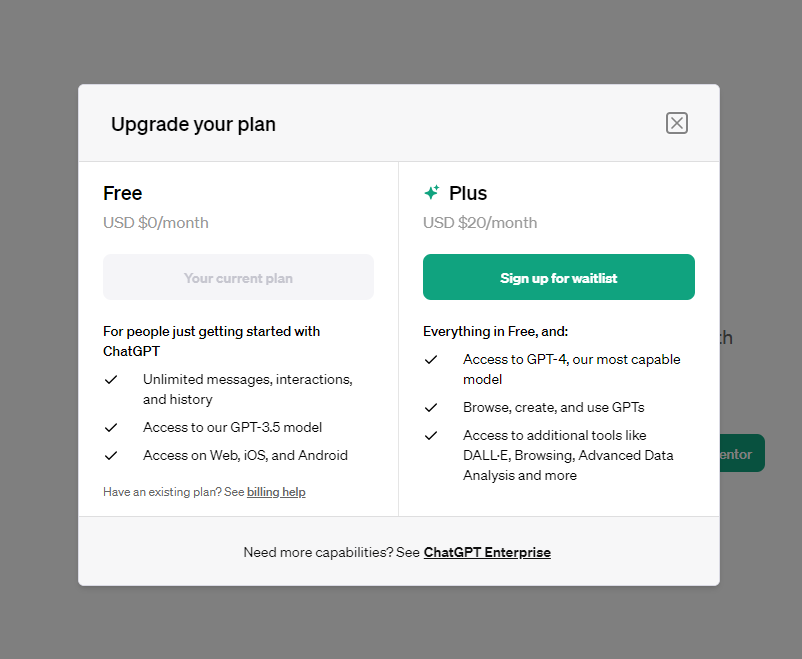Screen dimensions: 802x659
Task: Select checkmark for additional tools like DALL·E
Action: pyautogui.click(x=431, y=435)
